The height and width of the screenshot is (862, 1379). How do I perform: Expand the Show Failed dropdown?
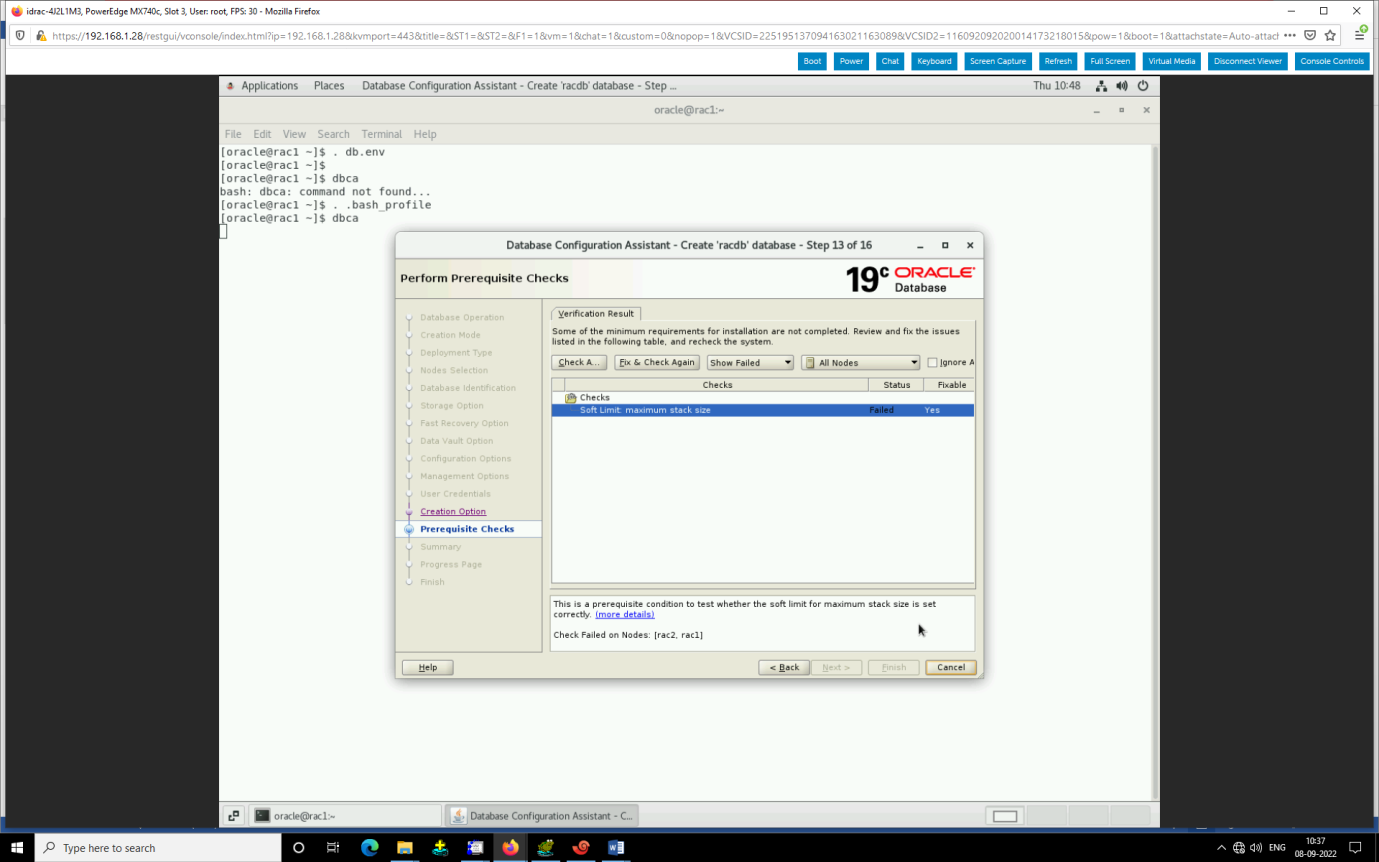[750, 362]
